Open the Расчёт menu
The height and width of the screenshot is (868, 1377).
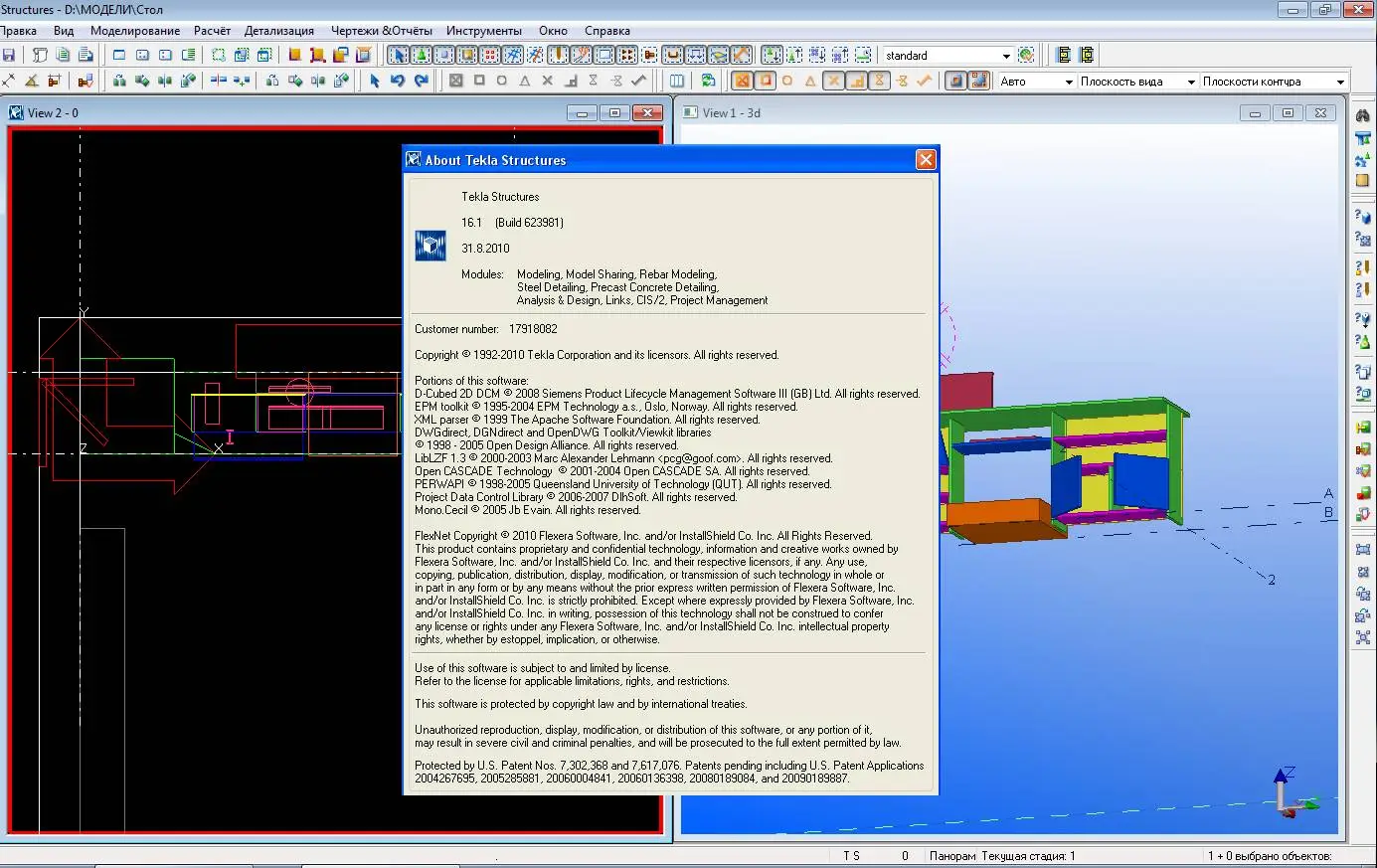[212, 31]
